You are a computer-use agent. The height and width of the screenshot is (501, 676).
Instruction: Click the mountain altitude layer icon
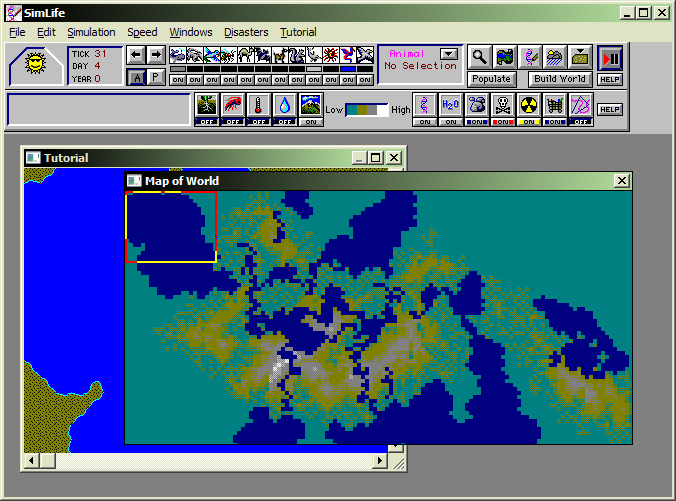(310, 105)
